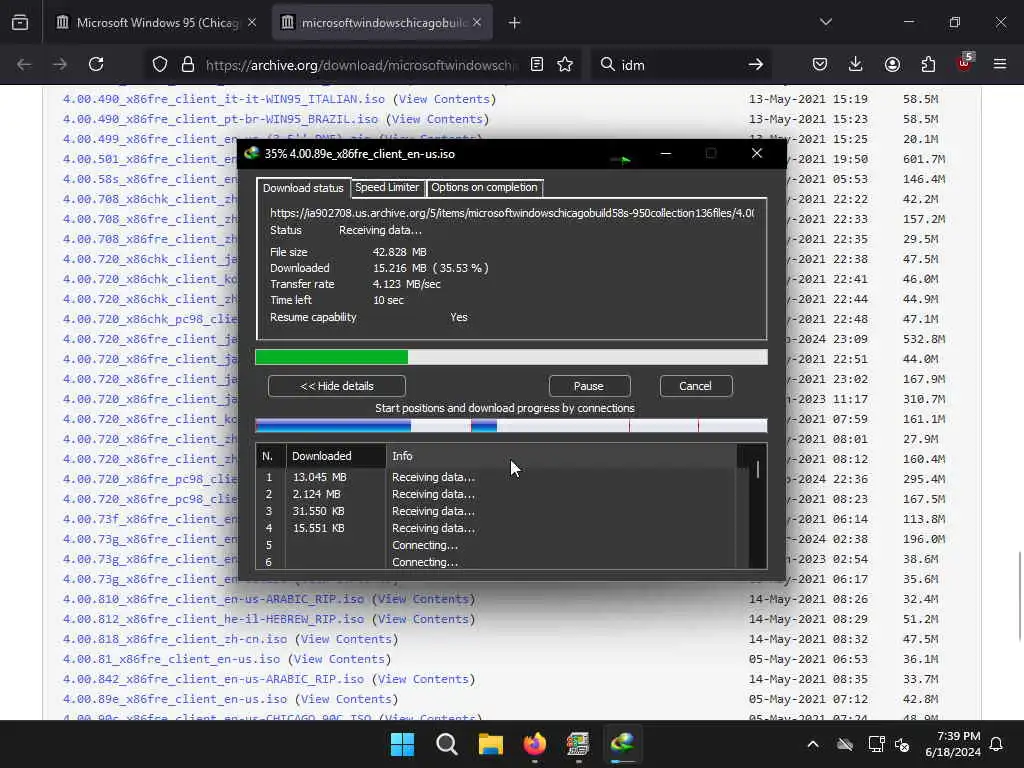Bookmark this page with the star icon
The width and height of the screenshot is (1024, 768).
point(565,64)
